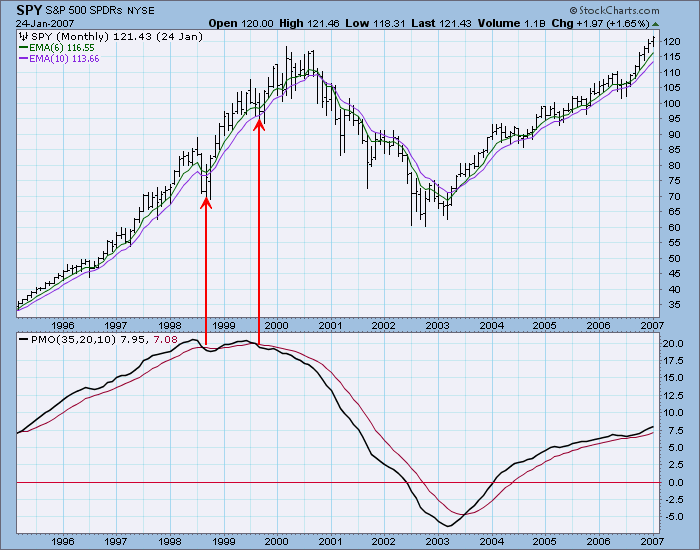
Task: Click the 0.0 zero-line label on the PMO axis
Action: (676, 483)
